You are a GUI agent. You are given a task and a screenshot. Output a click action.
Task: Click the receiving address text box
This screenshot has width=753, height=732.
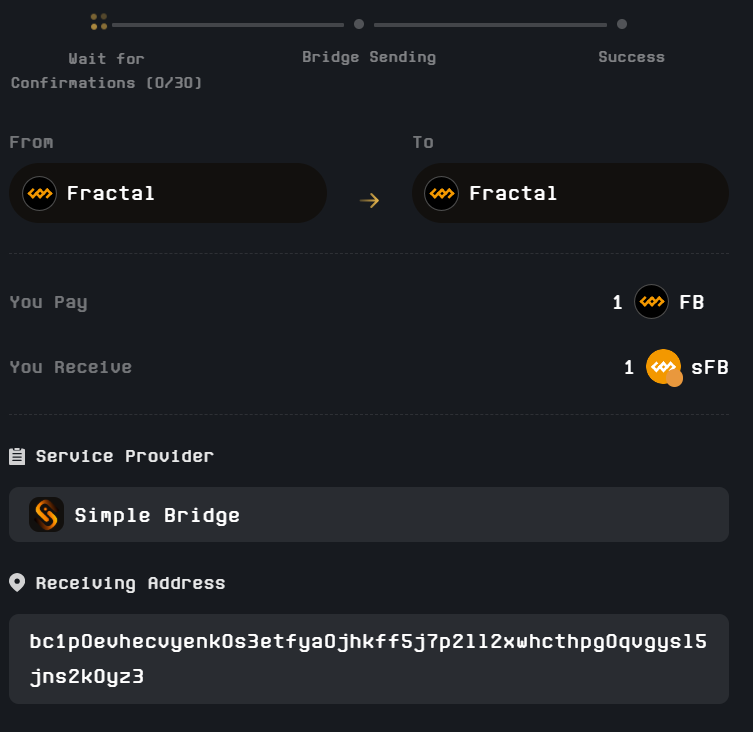(368, 659)
